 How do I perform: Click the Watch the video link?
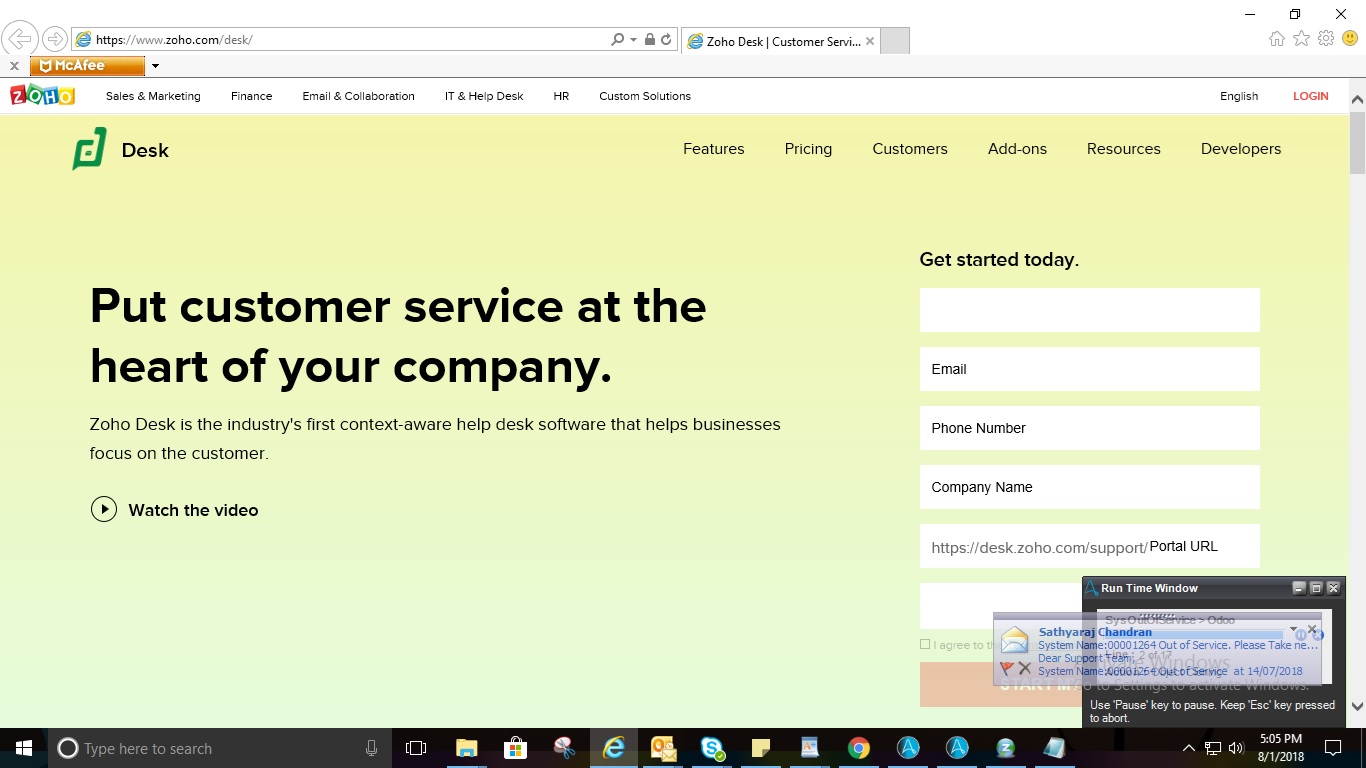point(193,510)
